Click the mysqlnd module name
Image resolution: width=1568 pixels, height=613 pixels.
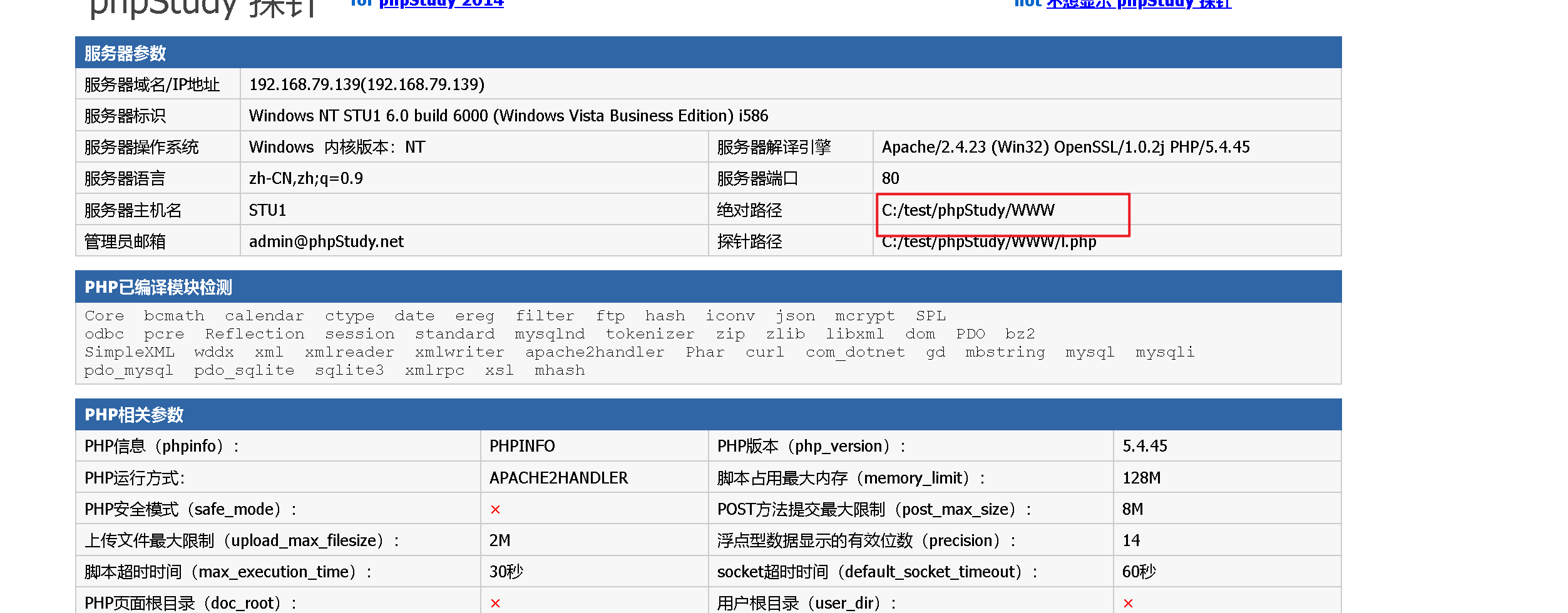click(x=550, y=335)
